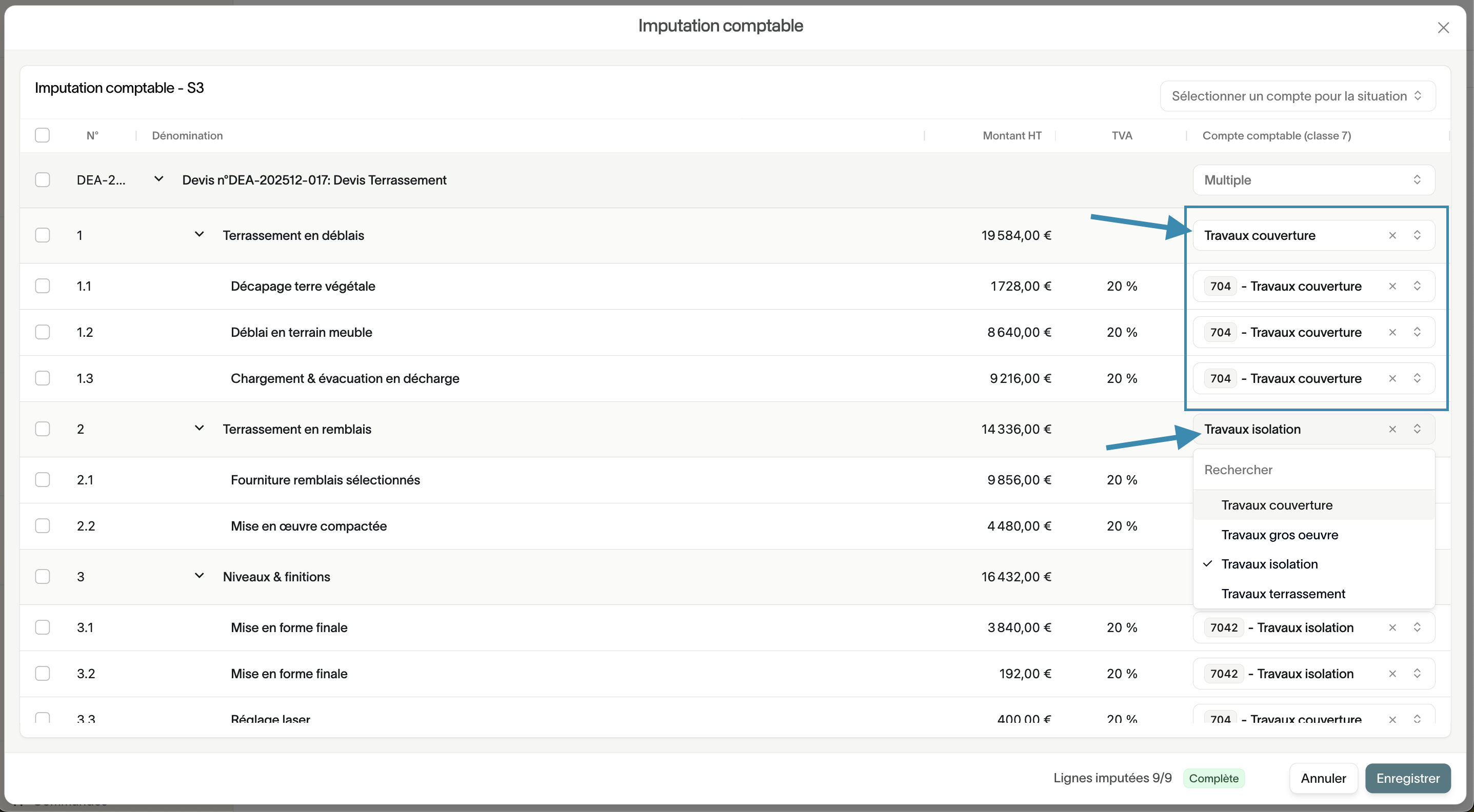This screenshot has width=1474, height=812.
Task: Remove account from Déblai en terrain meuble
Action: click(1392, 332)
